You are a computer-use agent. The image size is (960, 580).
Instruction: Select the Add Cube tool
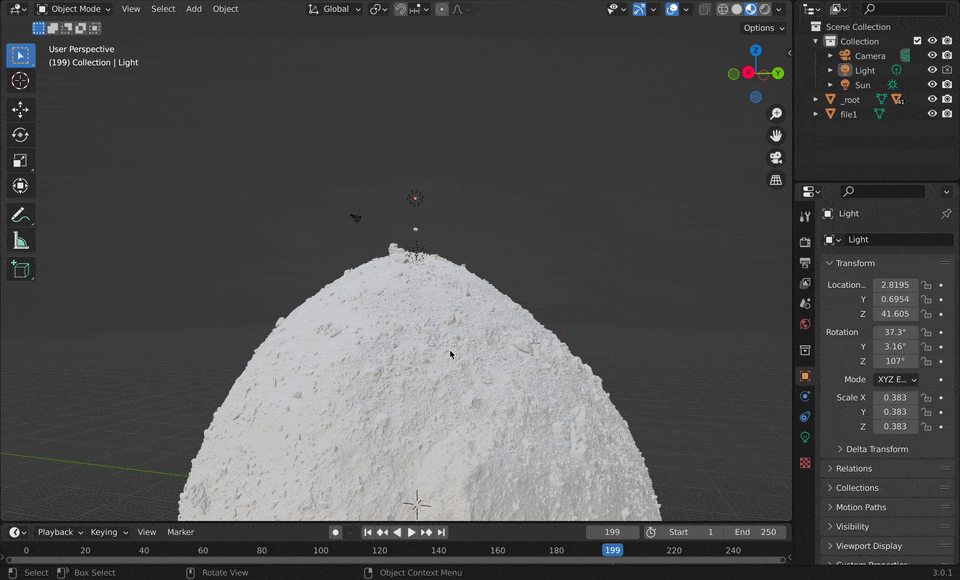click(20, 269)
